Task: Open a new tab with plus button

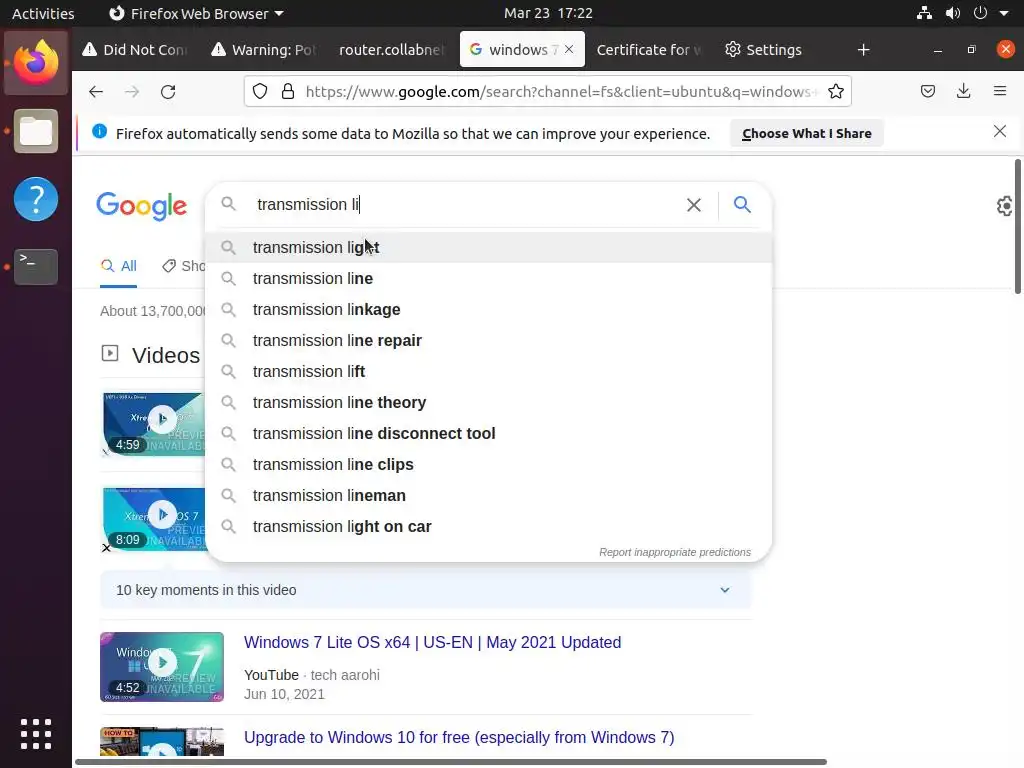Action: 863,50
